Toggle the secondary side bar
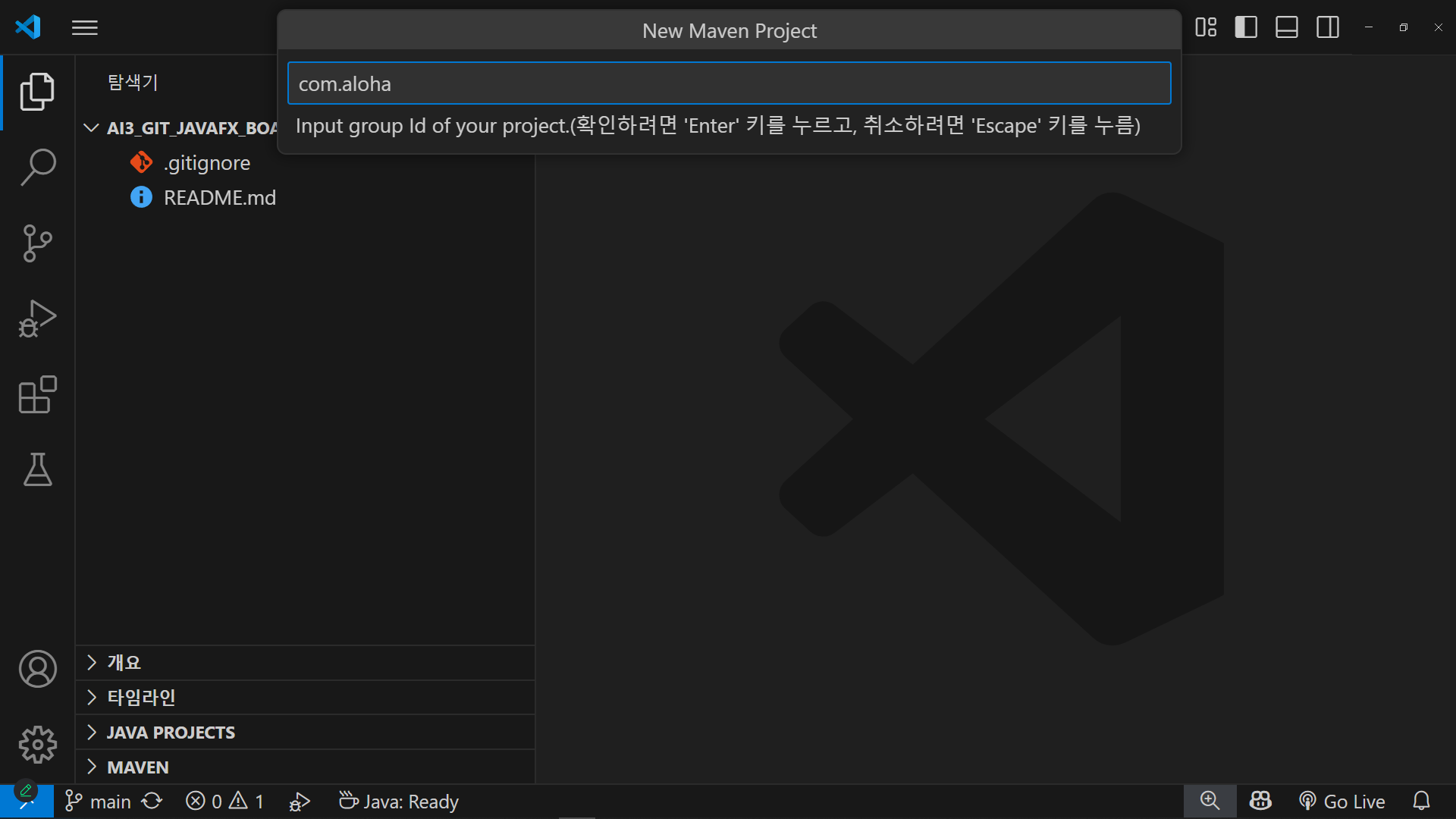Image resolution: width=1456 pixels, height=819 pixels. 1328,27
